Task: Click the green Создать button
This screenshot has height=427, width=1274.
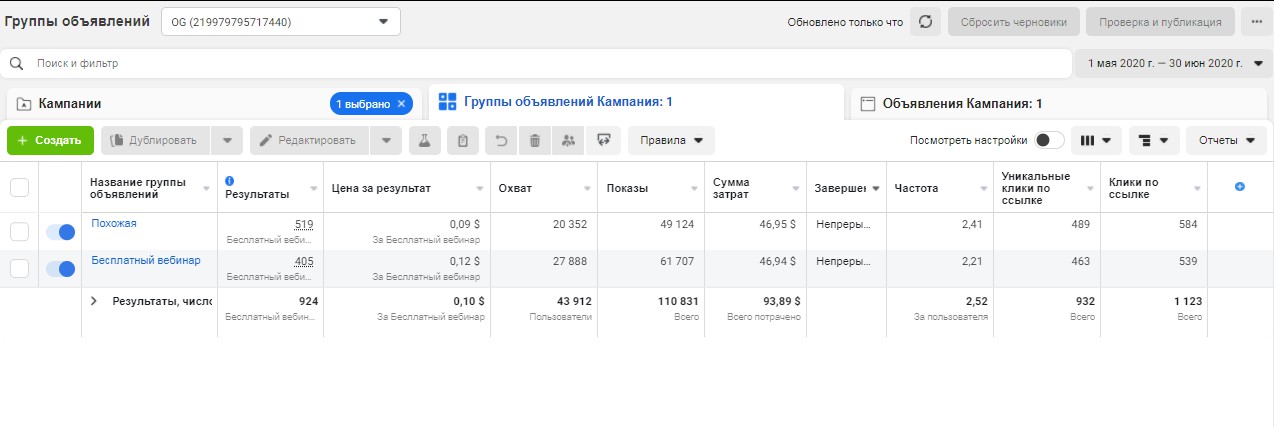Action: [50, 140]
